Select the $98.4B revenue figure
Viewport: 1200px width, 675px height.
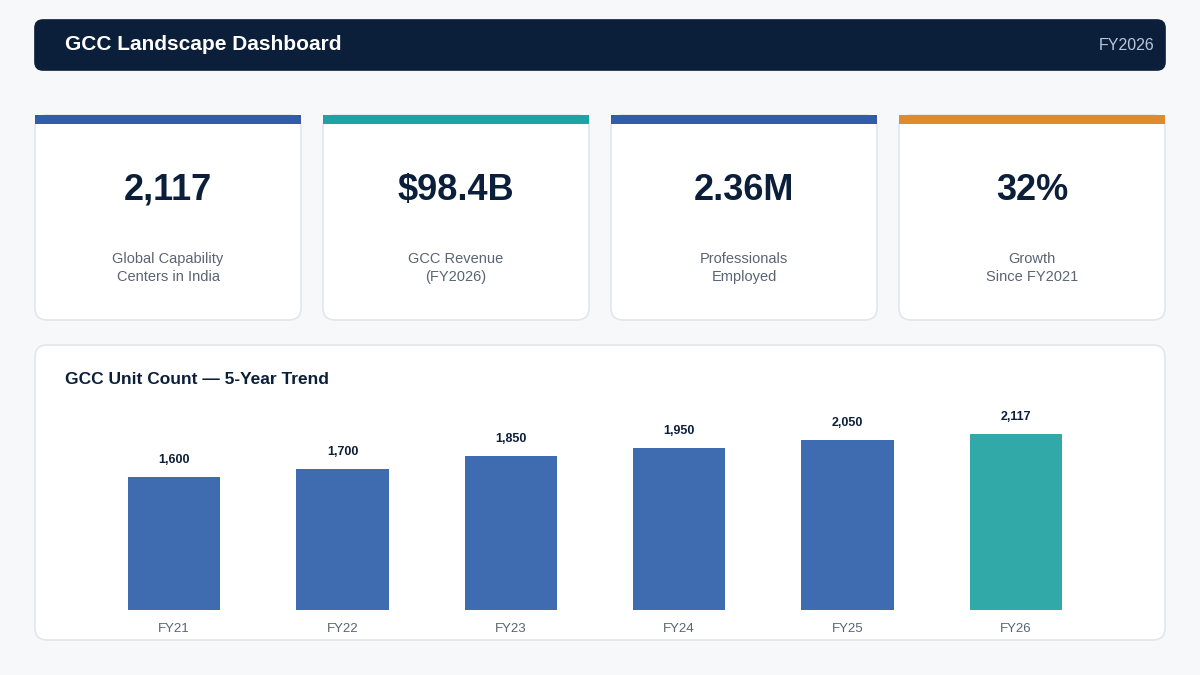point(455,188)
